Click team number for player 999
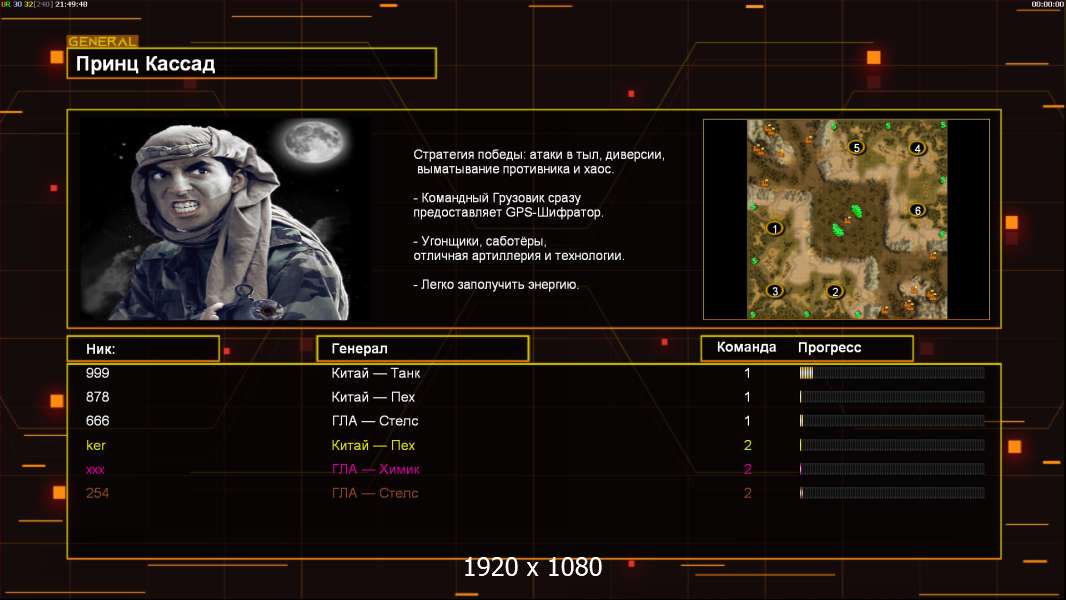 [747, 373]
